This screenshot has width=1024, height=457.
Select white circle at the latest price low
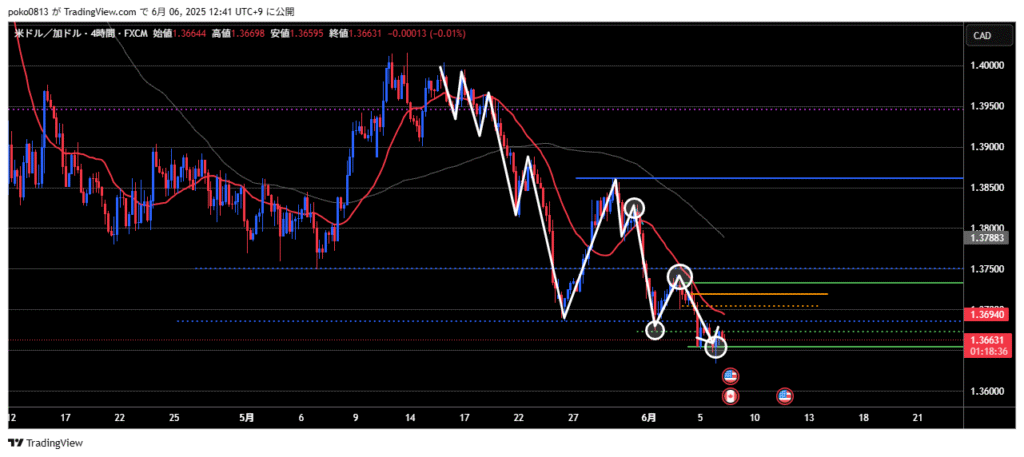coord(716,347)
